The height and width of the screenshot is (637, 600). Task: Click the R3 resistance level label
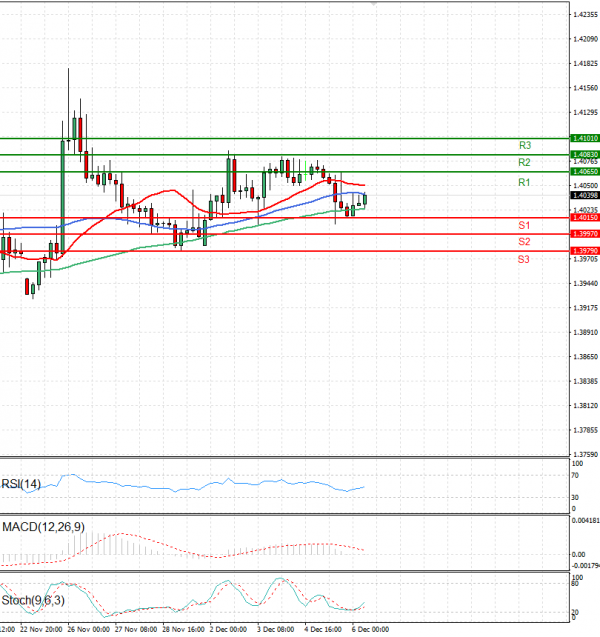pyautogui.click(x=523, y=145)
